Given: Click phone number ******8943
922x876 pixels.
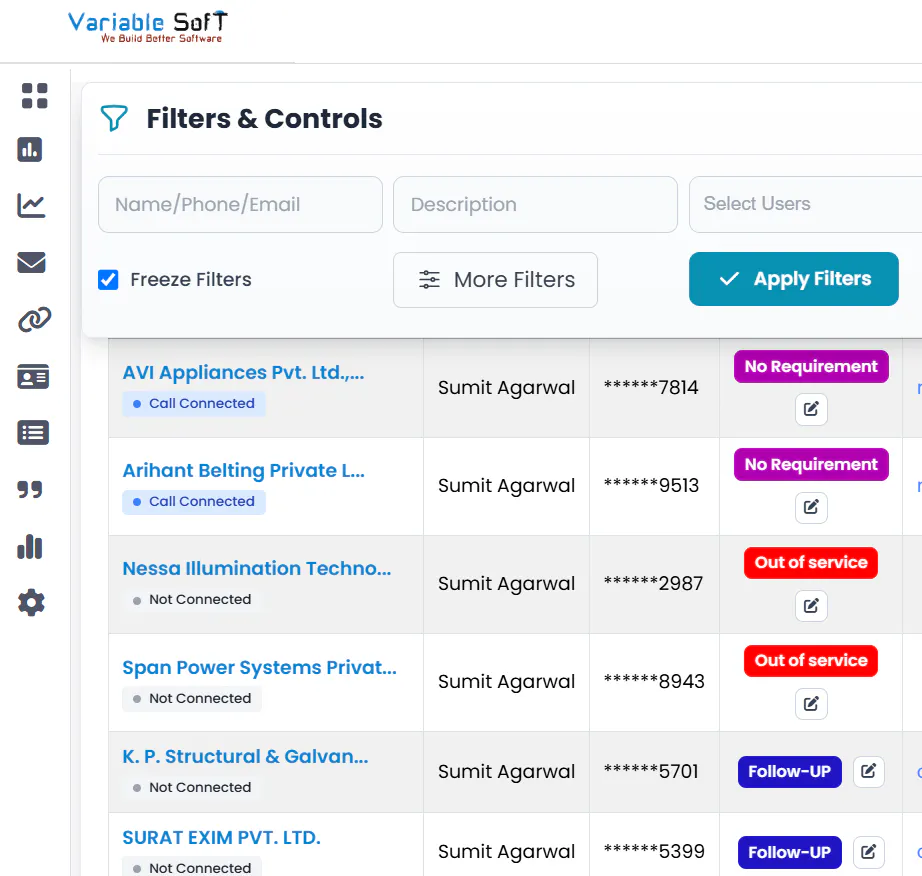Looking at the screenshot, I should [x=654, y=681].
